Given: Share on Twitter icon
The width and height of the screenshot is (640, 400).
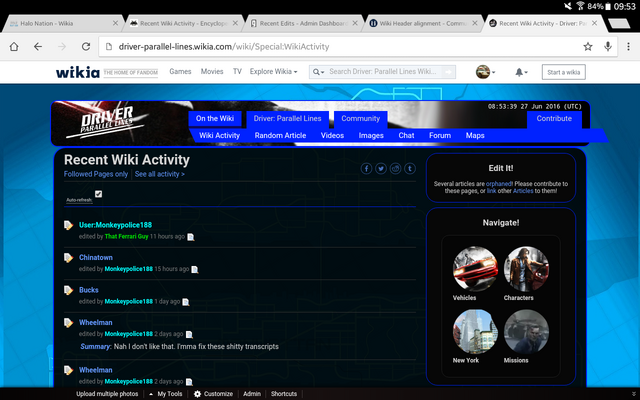Looking at the screenshot, I should 381,169.
